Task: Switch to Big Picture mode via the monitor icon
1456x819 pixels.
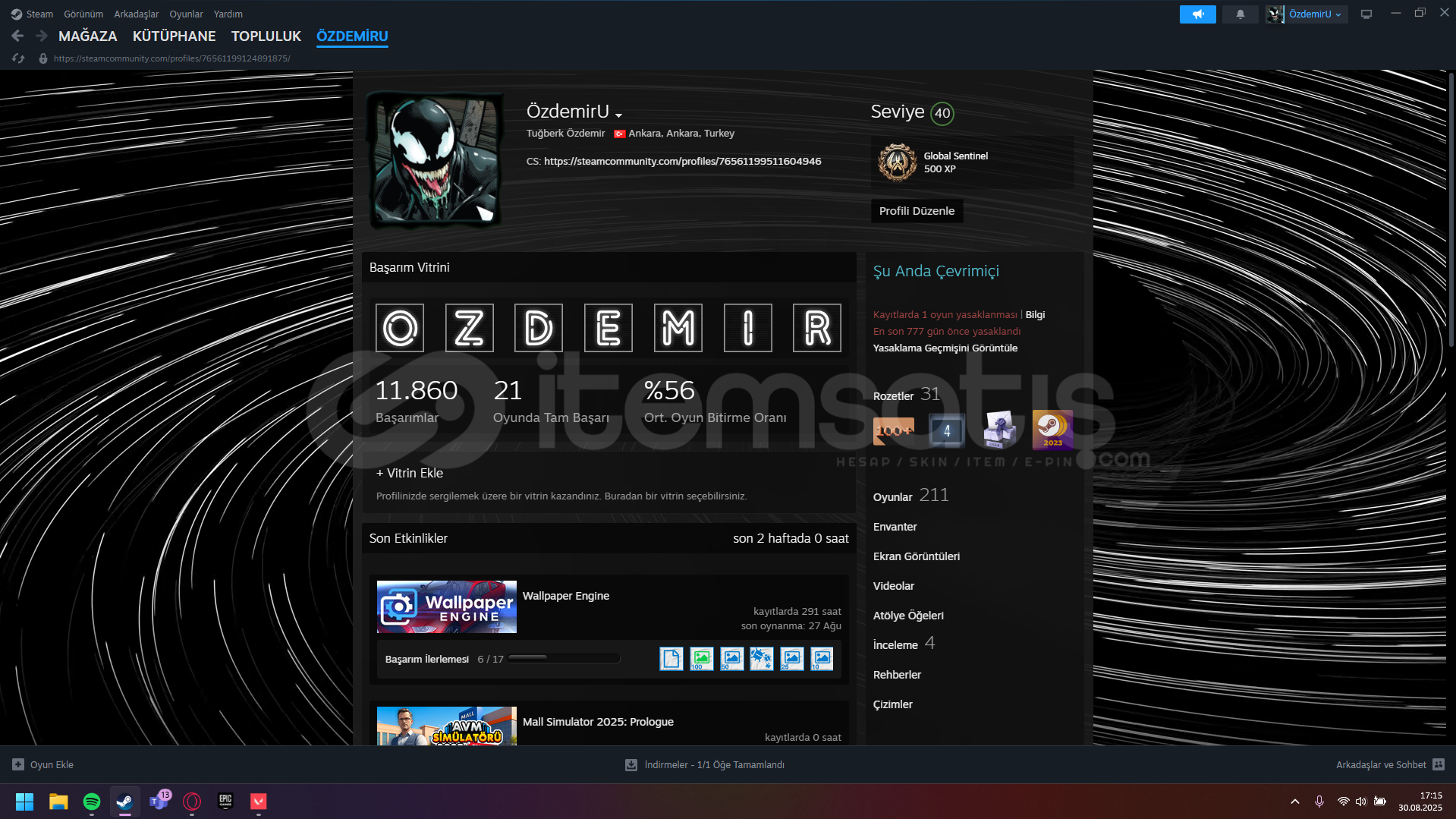Action: pos(1366,14)
